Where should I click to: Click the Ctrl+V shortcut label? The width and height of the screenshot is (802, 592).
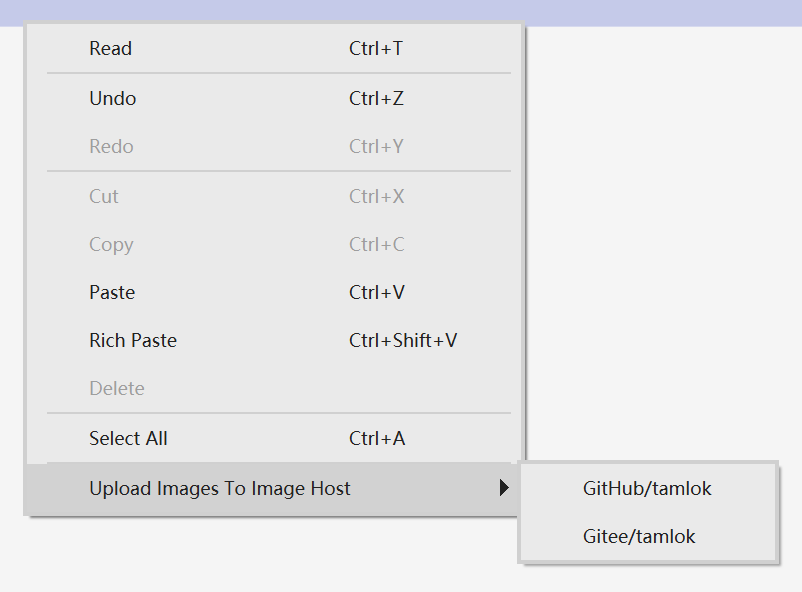pyautogui.click(x=377, y=293)
